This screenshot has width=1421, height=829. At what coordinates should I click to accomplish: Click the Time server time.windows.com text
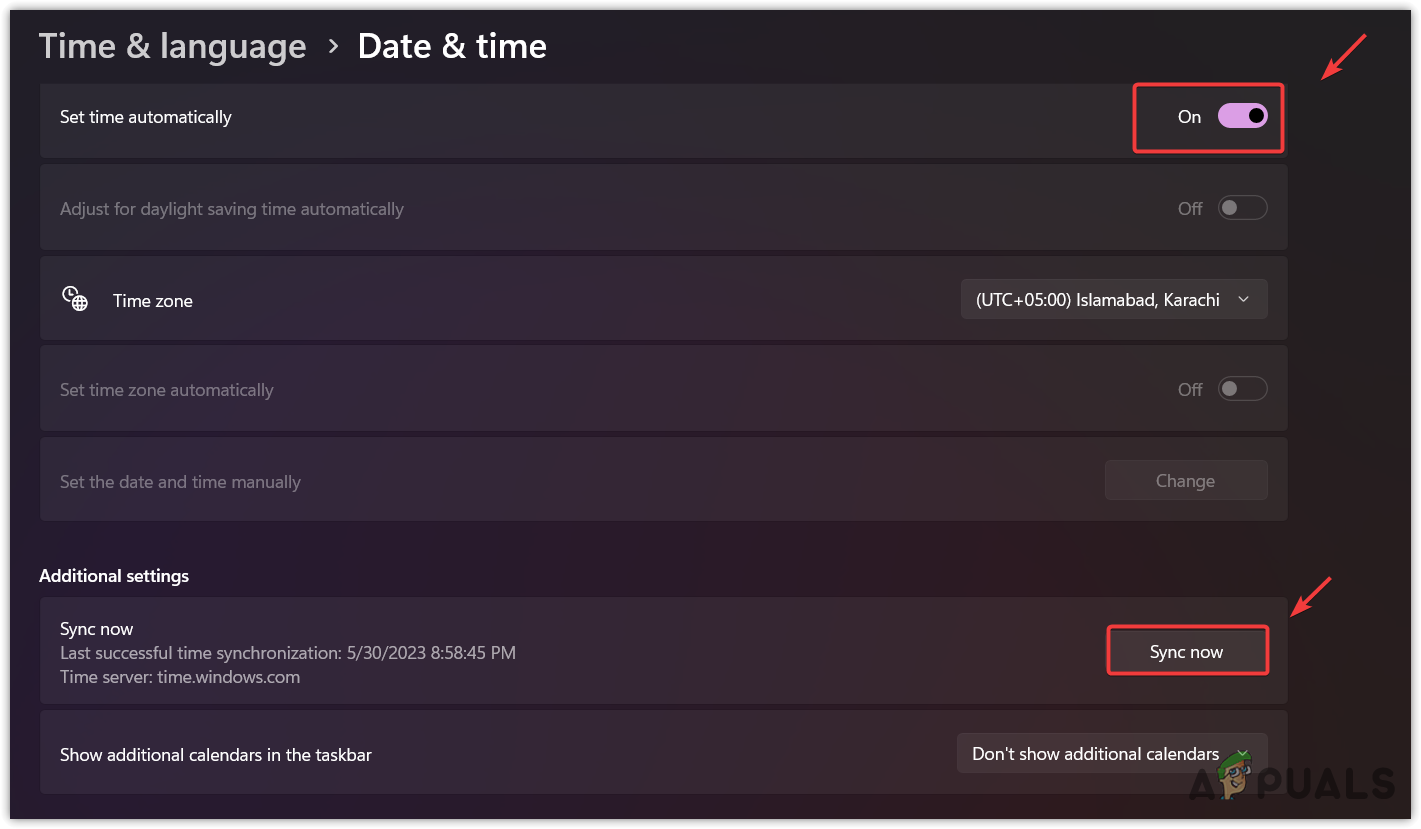tap(180, 677)
